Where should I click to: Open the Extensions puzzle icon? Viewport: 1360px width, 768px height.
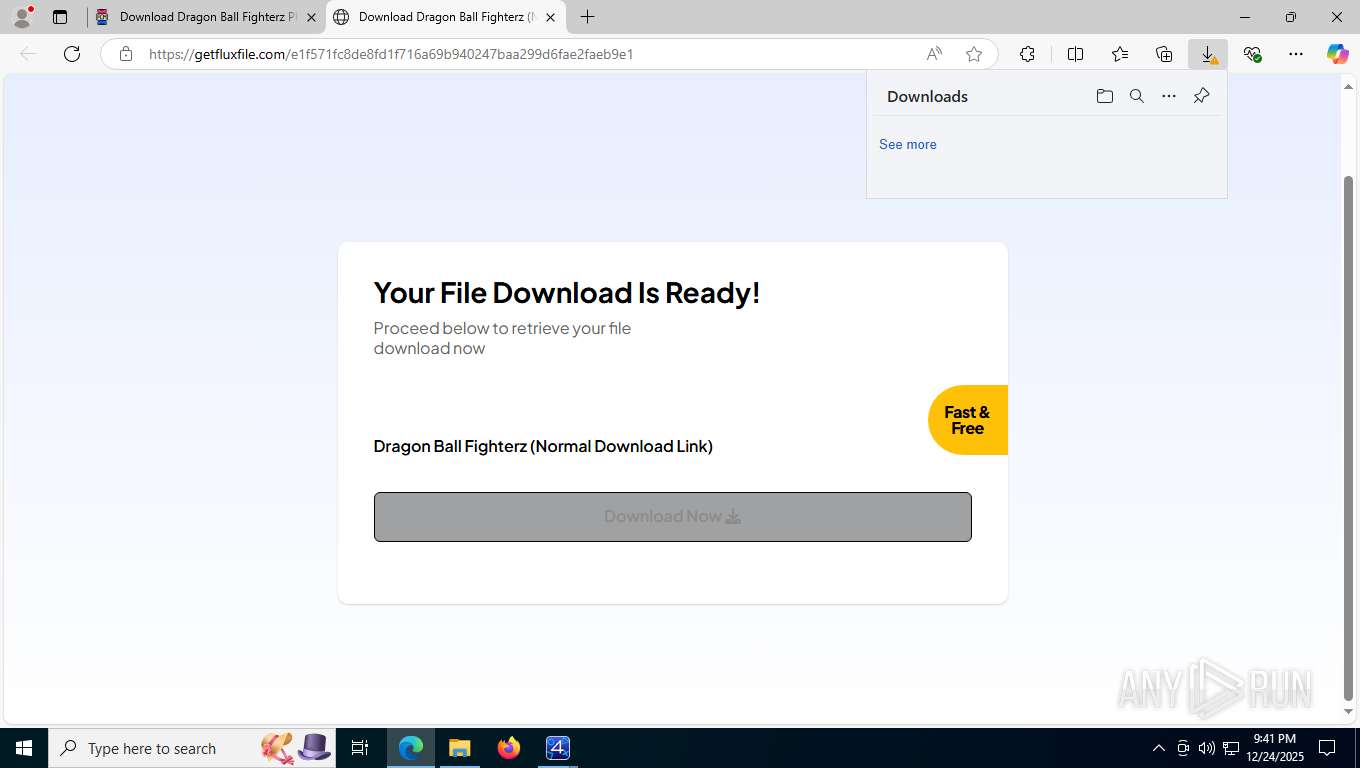click(x=1027, y=54)
